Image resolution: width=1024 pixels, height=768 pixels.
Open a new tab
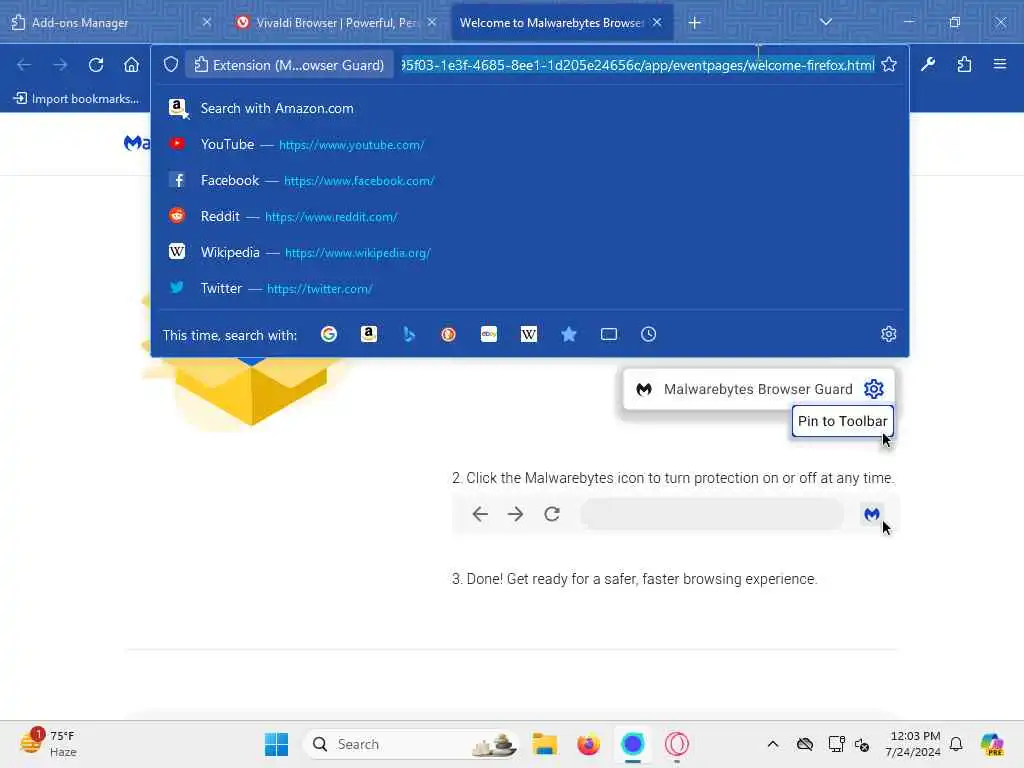click(x=695, y=23)
